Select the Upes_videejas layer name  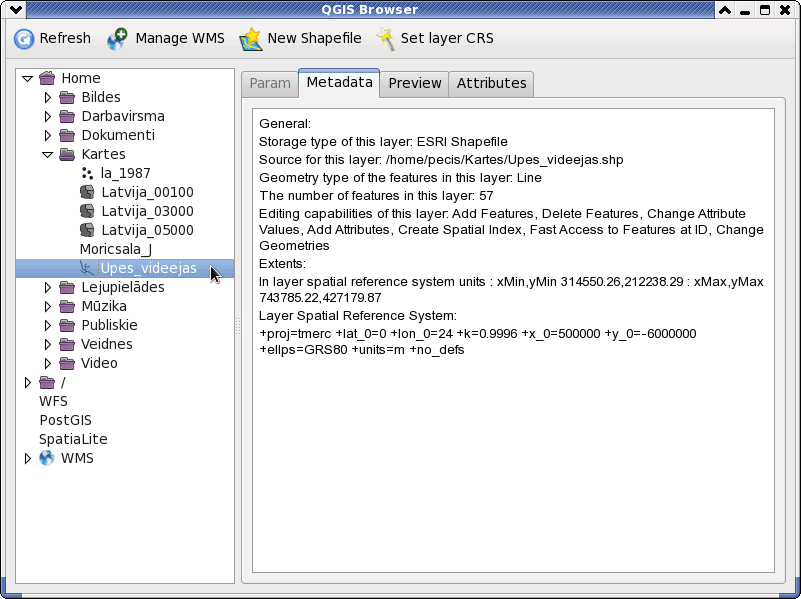148,268
